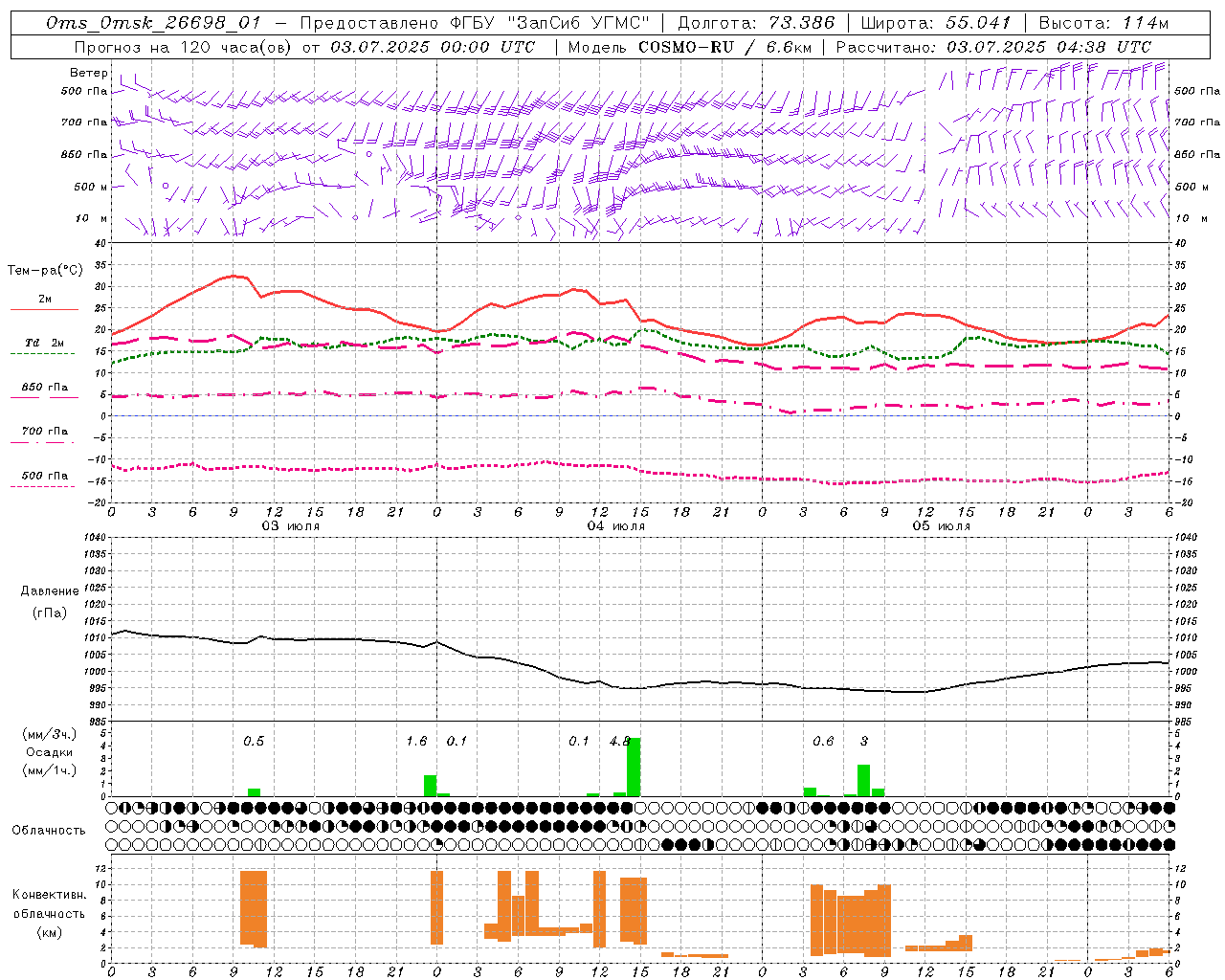Click the 1.6 precipitation total value
The width and height of the screenshot is (1225, 980).
[416, 742]
